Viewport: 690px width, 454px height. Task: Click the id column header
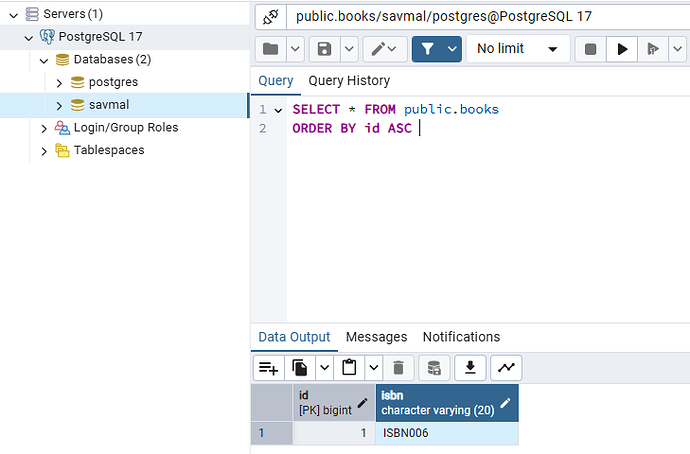pos(334,403)
